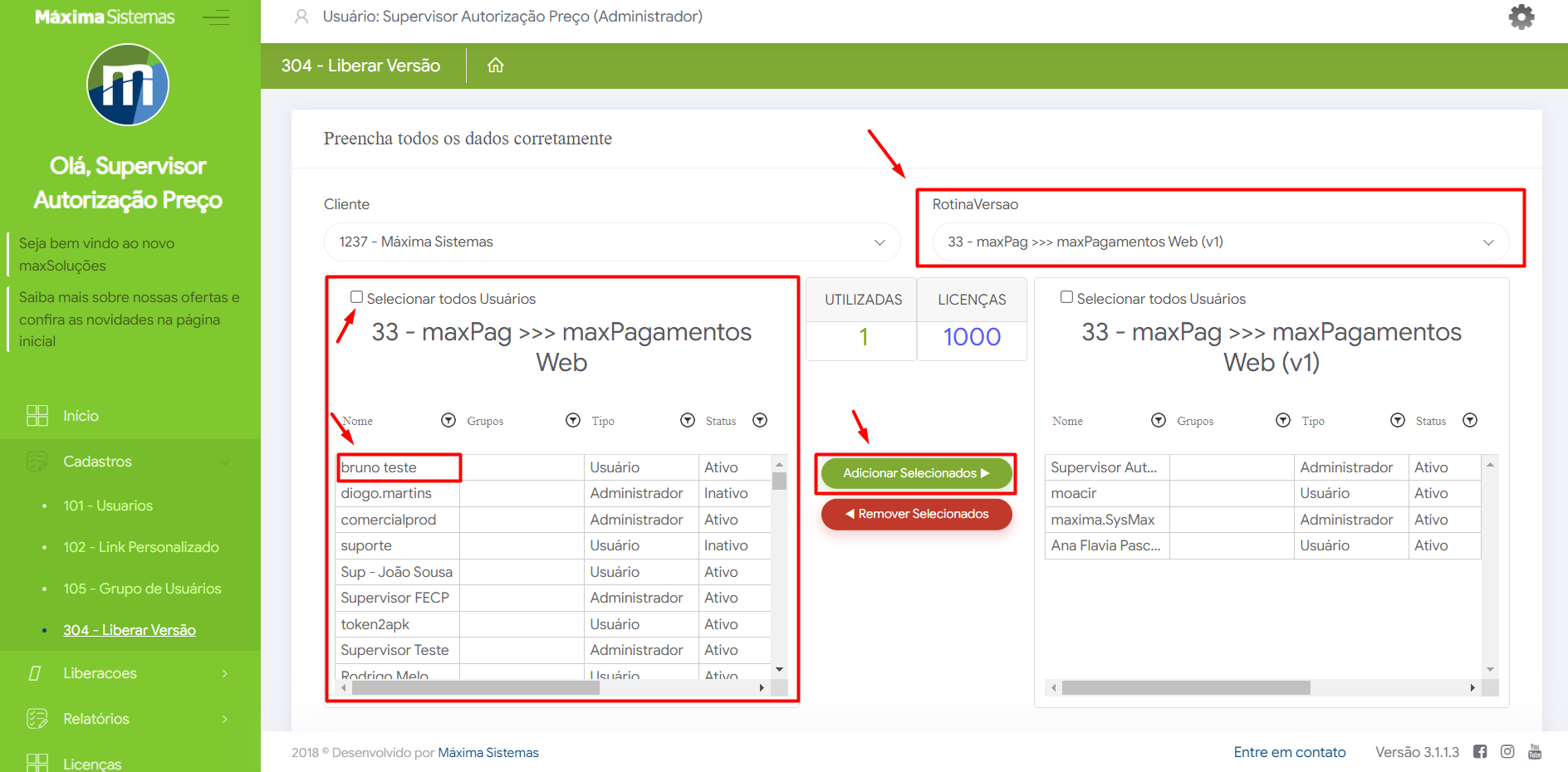Click the Adicionar Selecionados button
Image resolution: width=1568 pixels, height=772 pixels.
[x=916, y=473]
